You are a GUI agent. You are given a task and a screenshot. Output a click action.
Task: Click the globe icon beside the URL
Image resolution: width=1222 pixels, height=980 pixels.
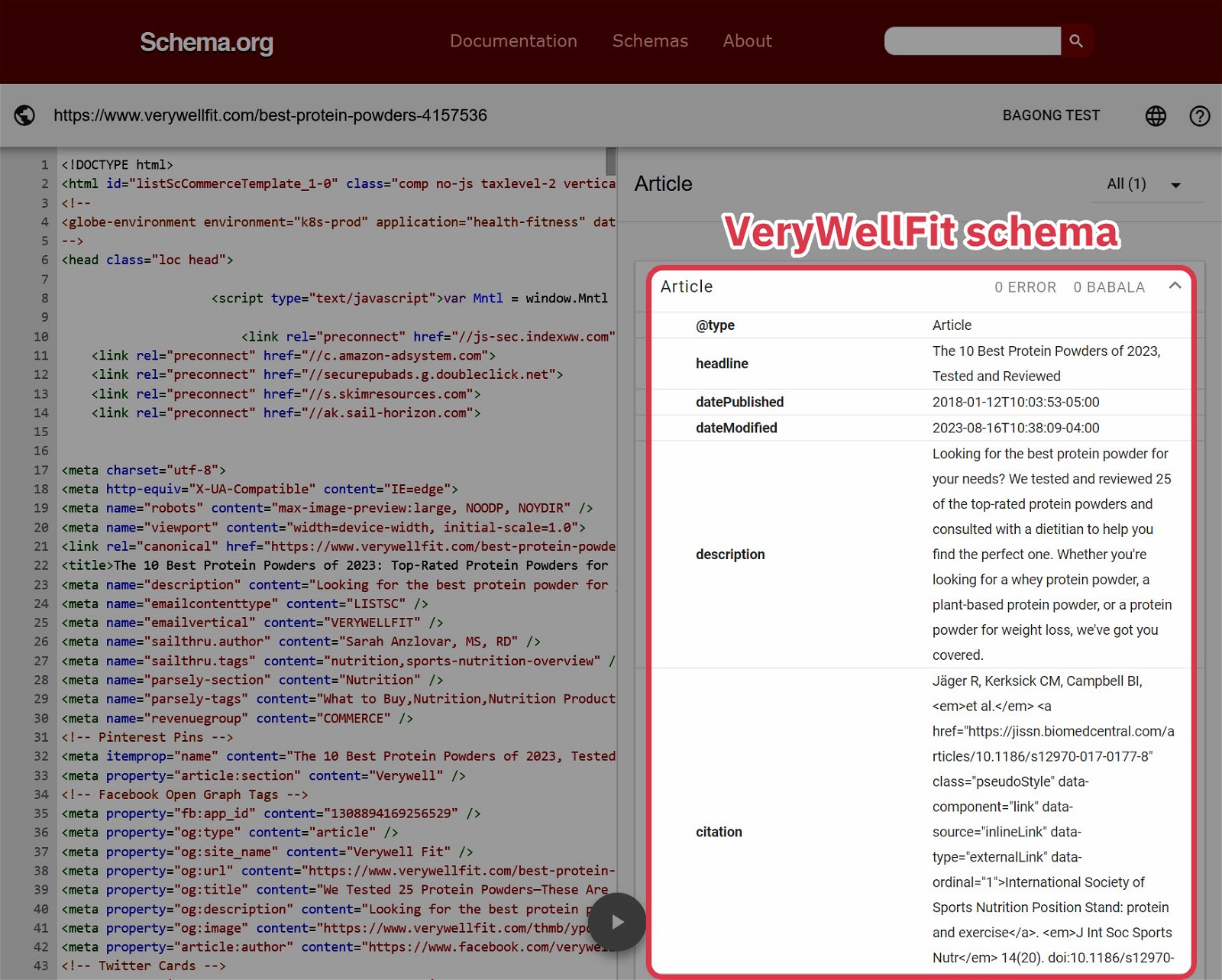24,115
